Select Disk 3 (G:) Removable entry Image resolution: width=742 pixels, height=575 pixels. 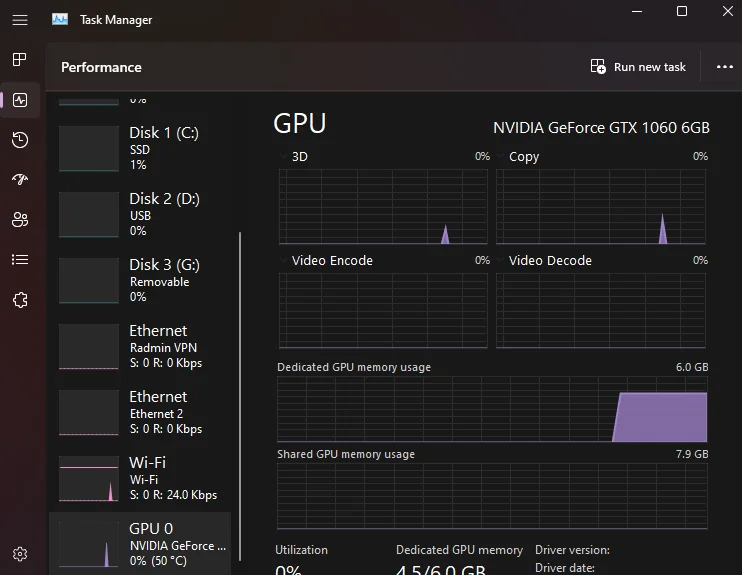point(140,280)
